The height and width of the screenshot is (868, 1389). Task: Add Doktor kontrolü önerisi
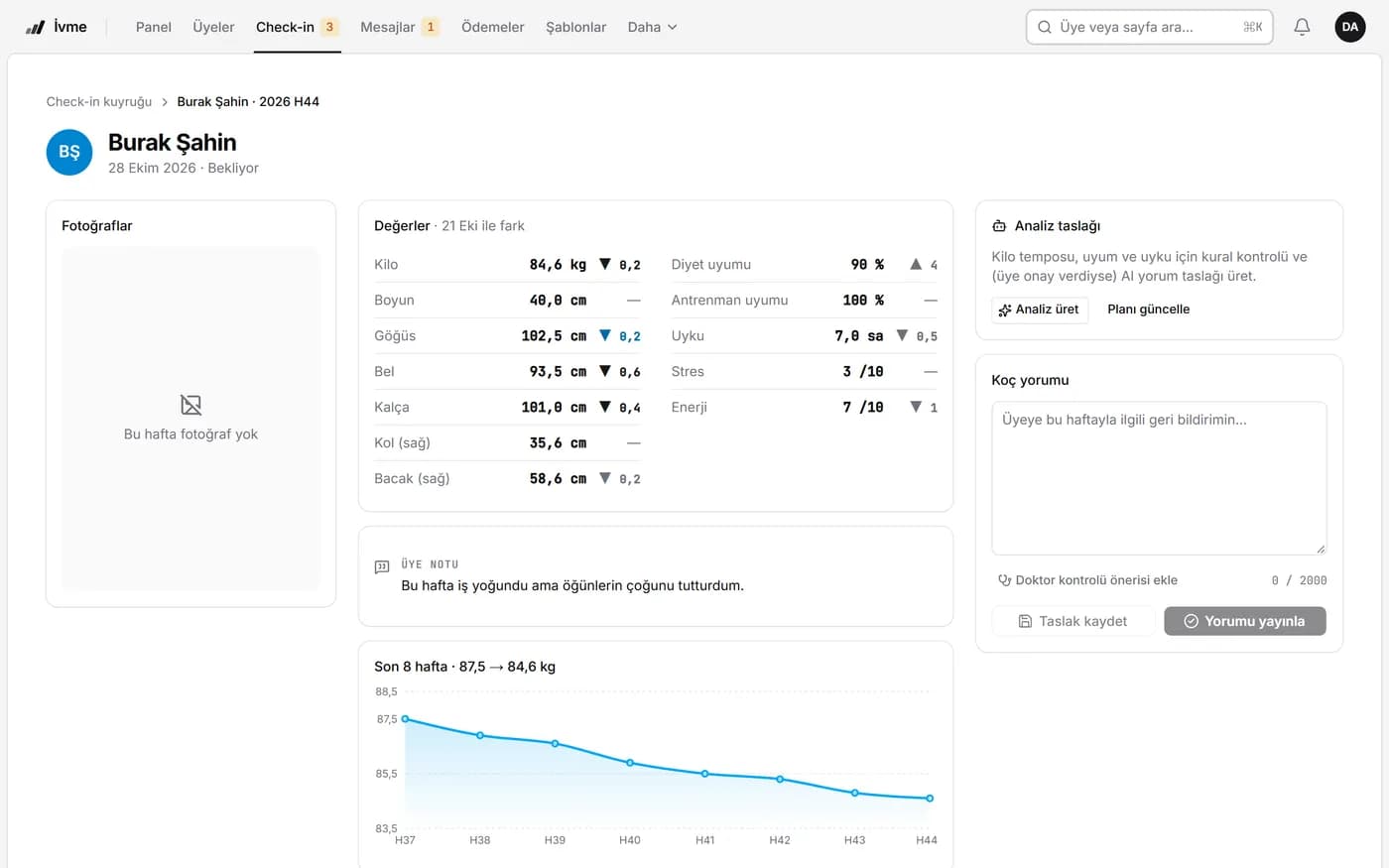click(1087, 580)
